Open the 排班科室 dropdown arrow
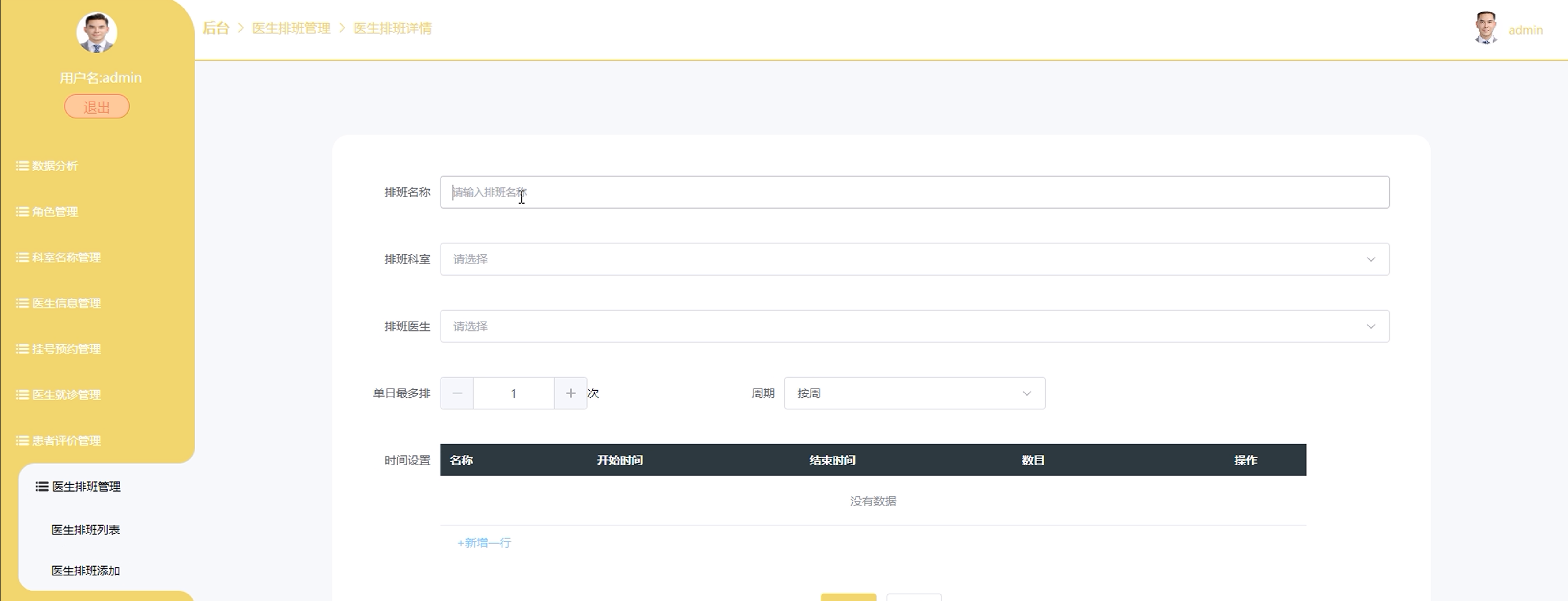 pos(1370,259)
